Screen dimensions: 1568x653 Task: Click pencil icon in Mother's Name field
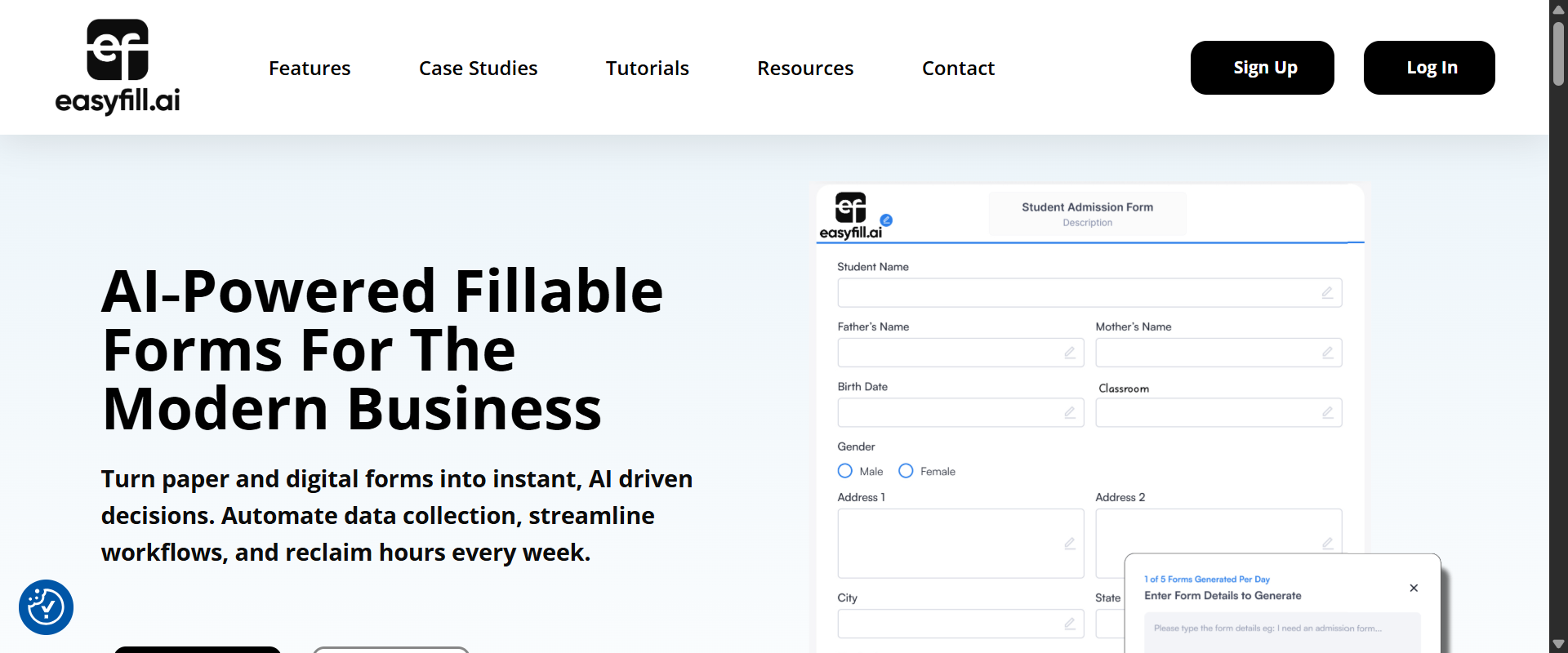tap(1327, 353)
